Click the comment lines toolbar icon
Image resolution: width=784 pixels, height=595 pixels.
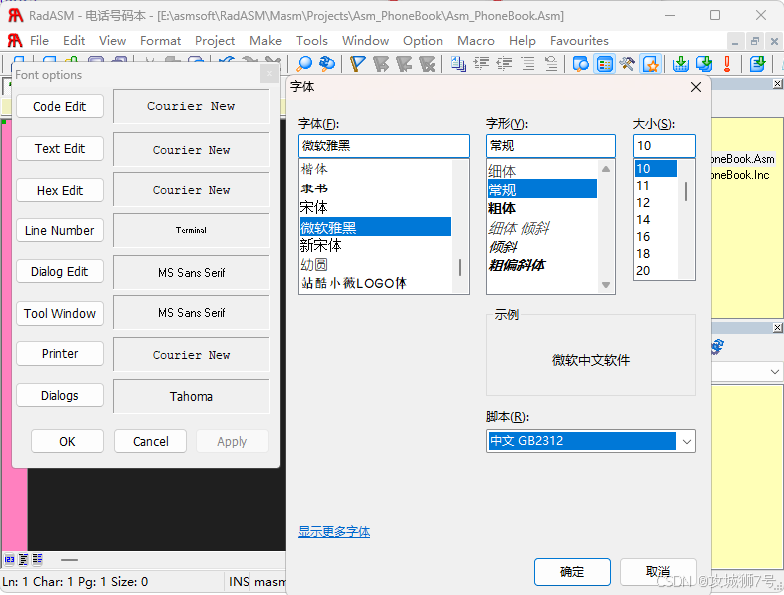(x=528, y=64)
